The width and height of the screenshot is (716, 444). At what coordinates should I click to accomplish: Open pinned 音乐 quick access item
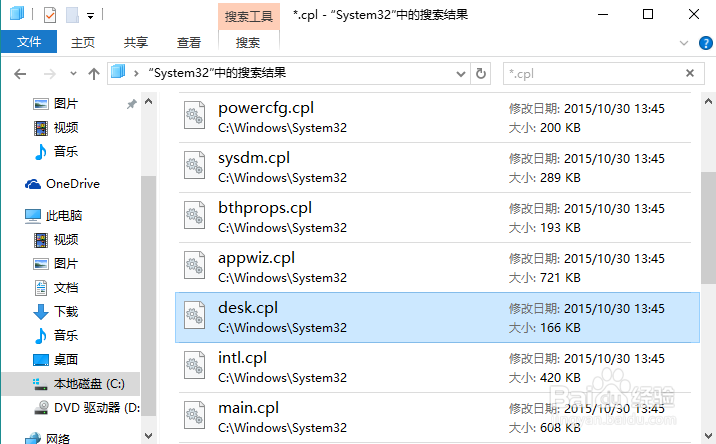click(x=56, y=151)
